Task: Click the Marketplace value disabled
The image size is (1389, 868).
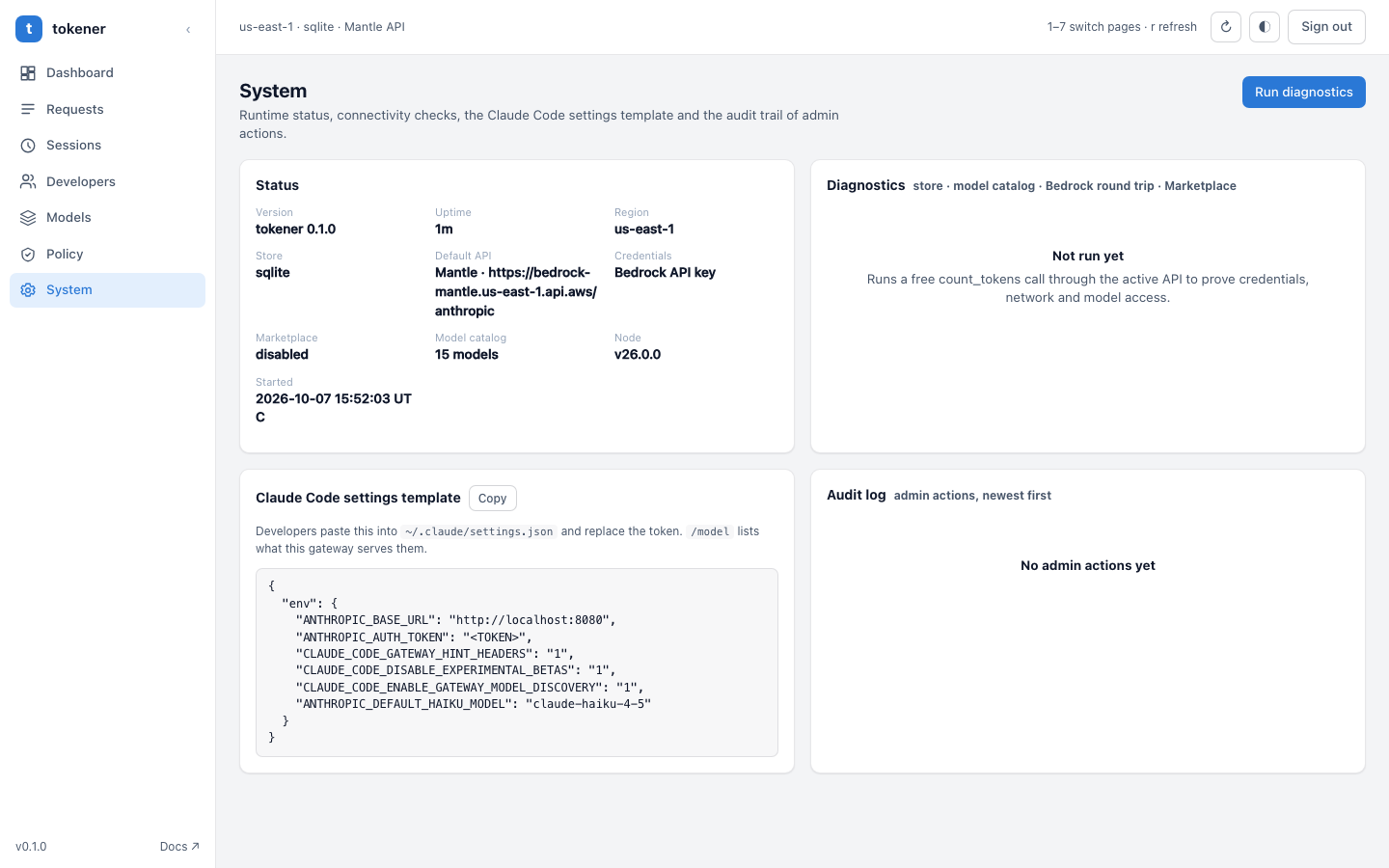Action: [x=282, y=355]
